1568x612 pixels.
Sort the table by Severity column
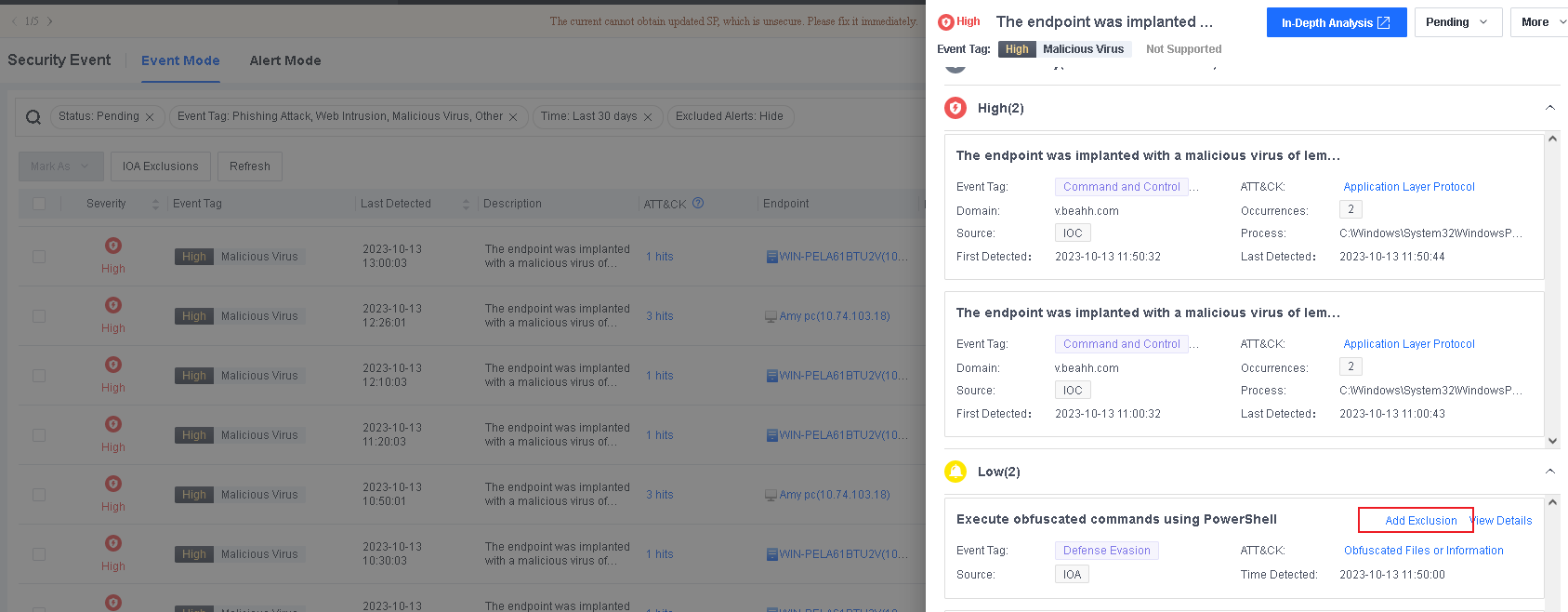point(155,204)
